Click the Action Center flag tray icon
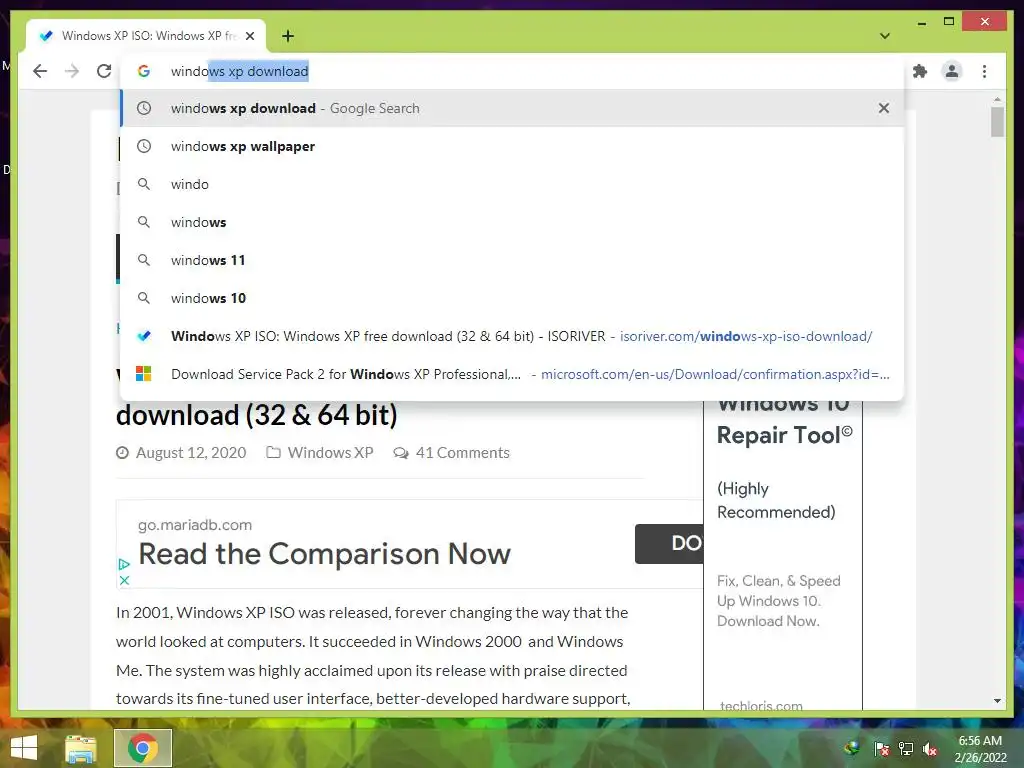Screen dimensions: 1024x768 coord(881,748)
